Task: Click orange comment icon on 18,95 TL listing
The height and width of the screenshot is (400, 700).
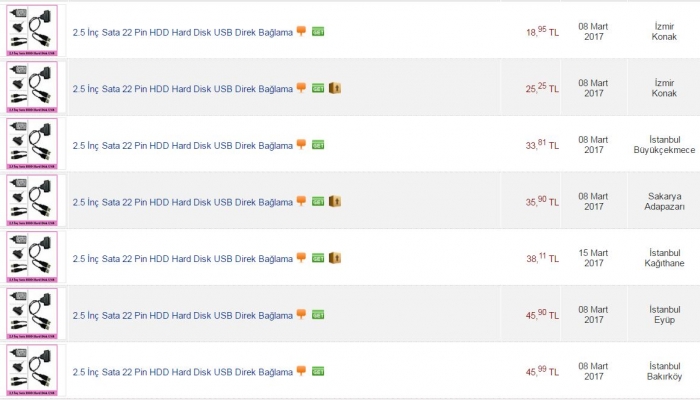Action: [301, 31]
